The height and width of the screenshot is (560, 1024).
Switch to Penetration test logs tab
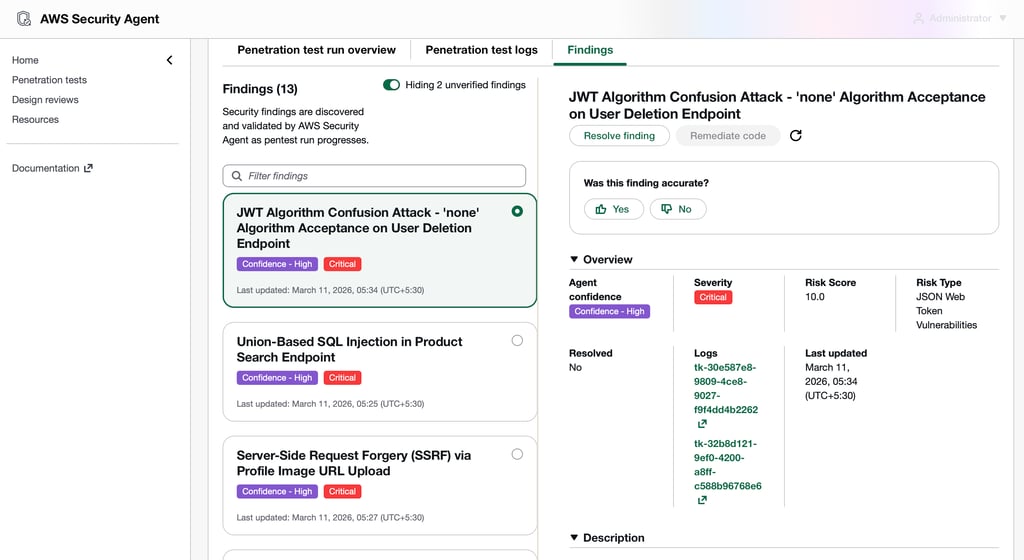click(481, 50)
